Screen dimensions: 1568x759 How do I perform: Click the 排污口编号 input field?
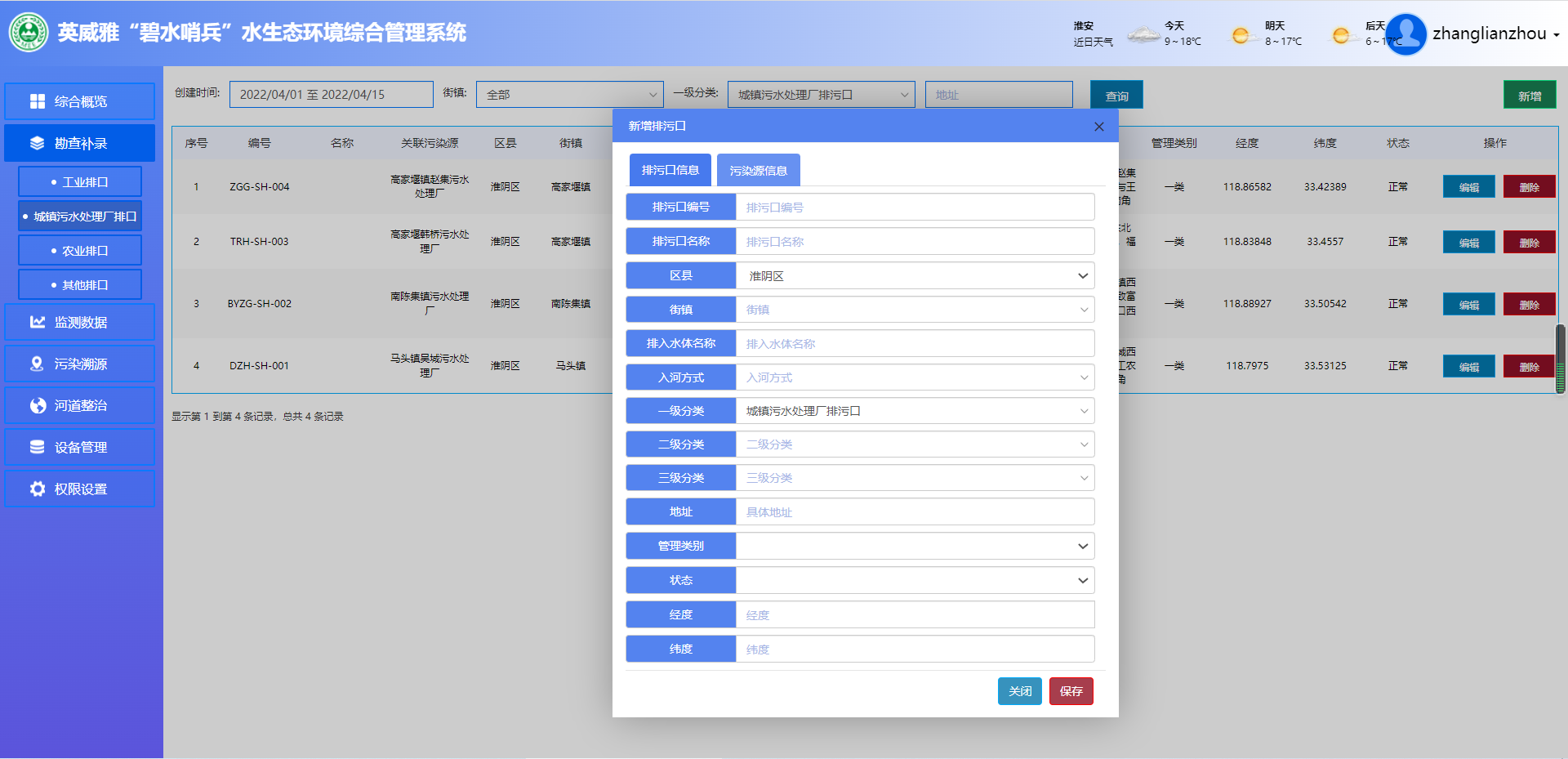pos(915,208)
